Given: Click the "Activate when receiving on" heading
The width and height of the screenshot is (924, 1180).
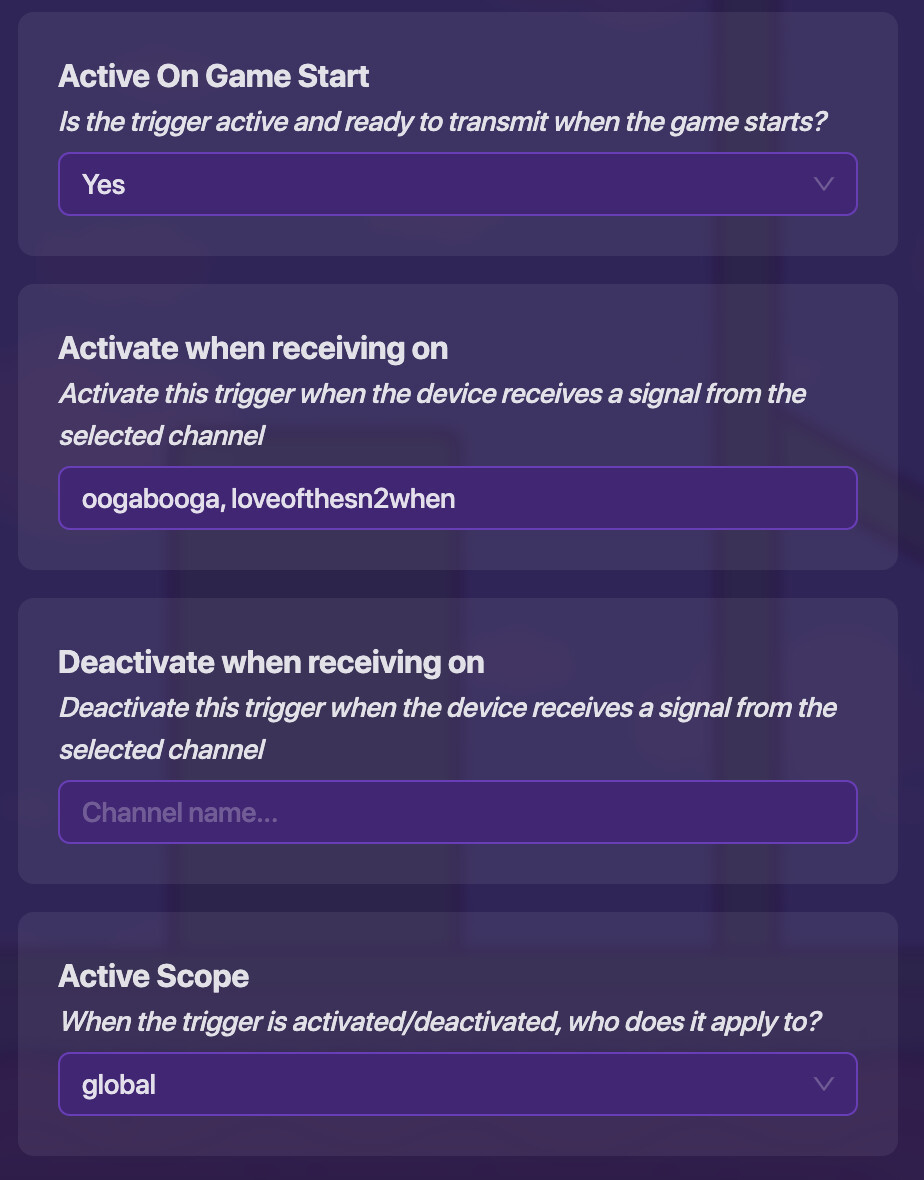Looking at the screenshot, I should 253,348.
